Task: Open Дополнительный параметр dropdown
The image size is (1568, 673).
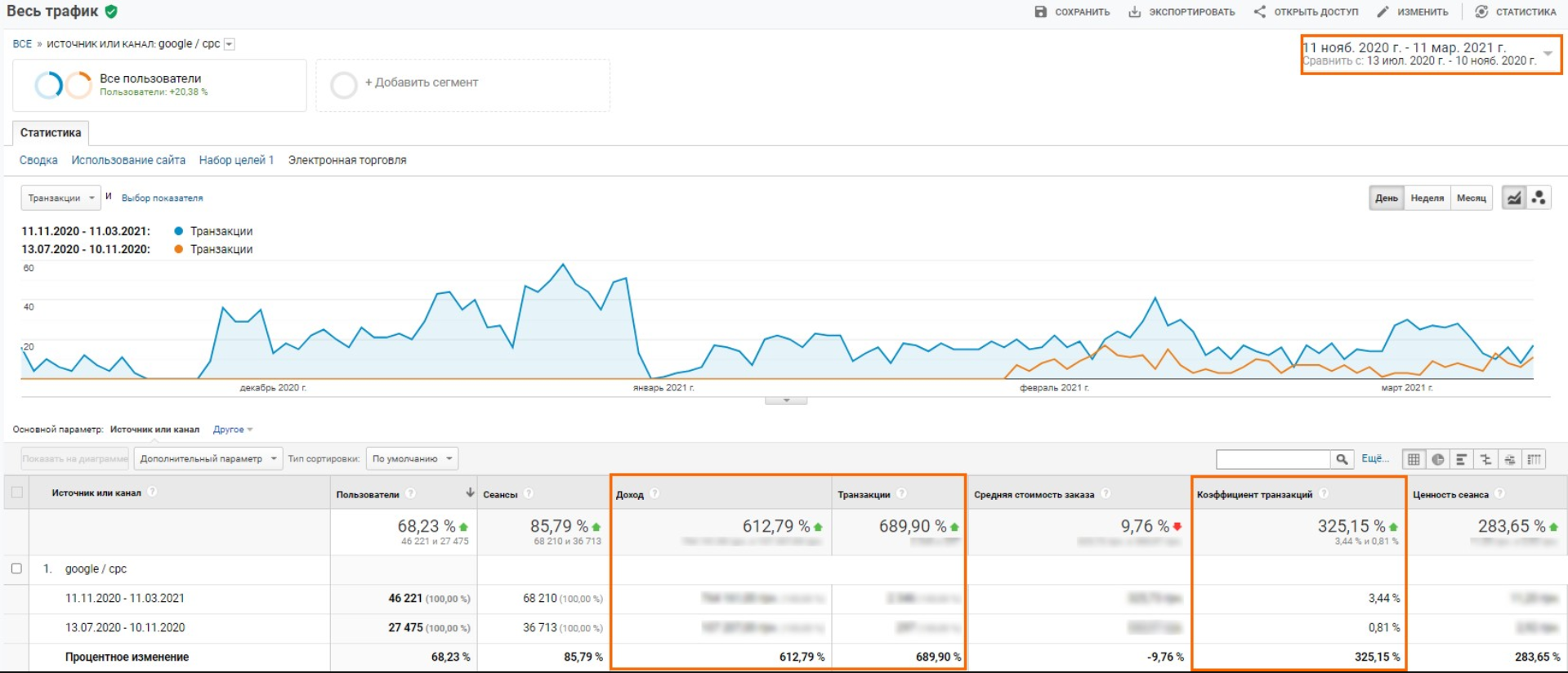Action: [x=208, y=459]
